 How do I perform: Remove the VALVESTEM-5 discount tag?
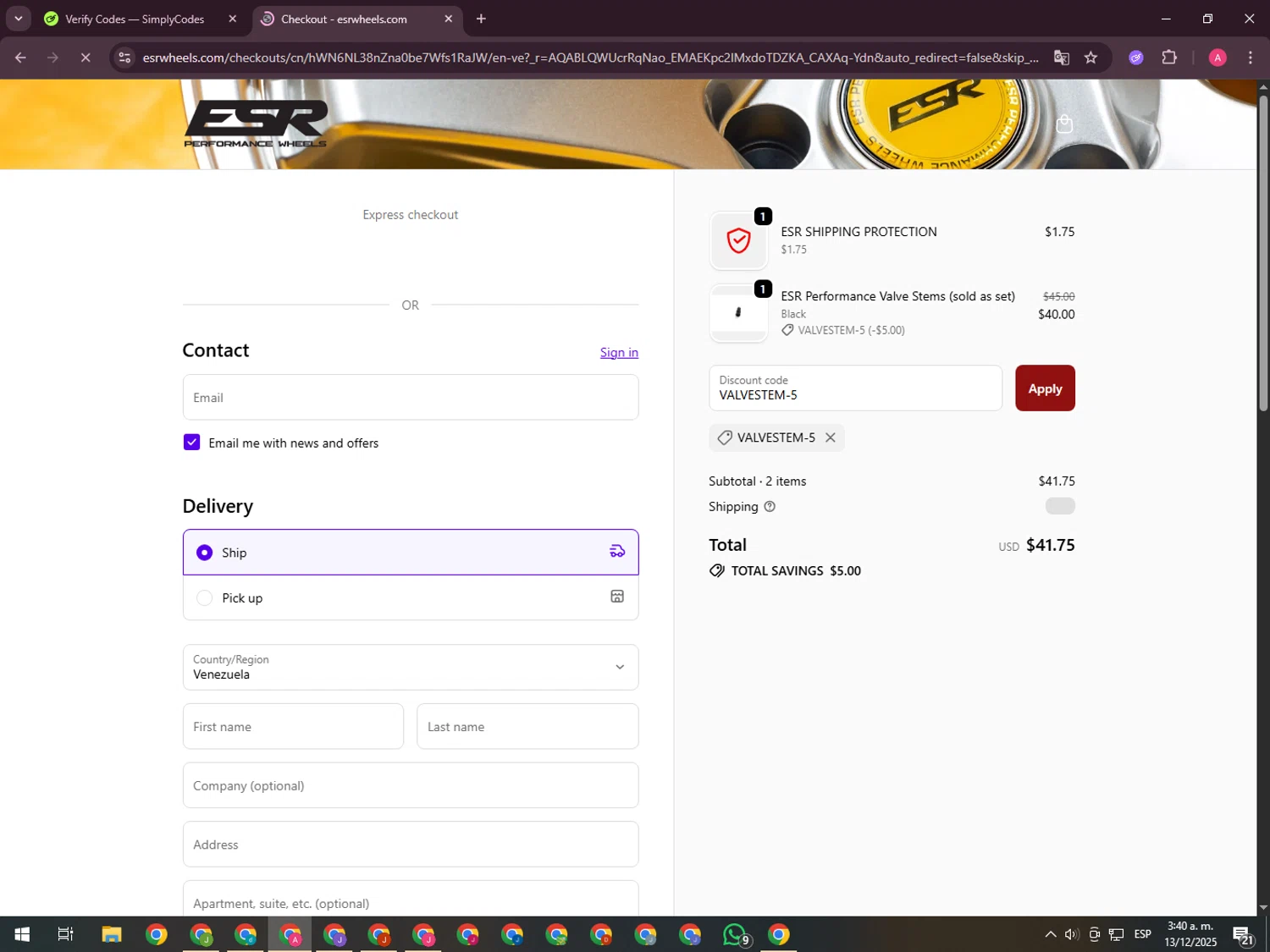click(831, 437)
